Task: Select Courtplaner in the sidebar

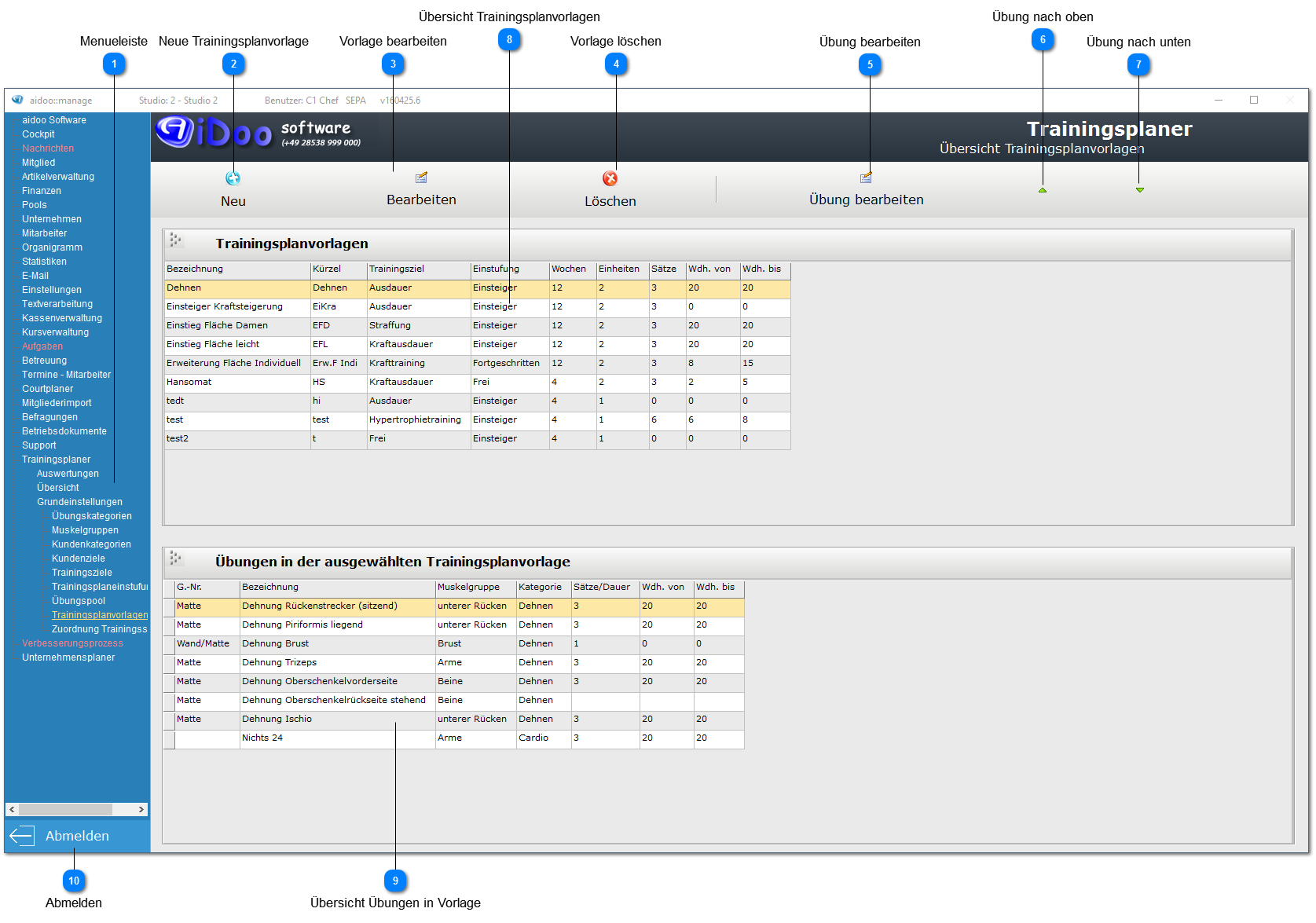Action: pyautogui.click(x=47, y=389)
